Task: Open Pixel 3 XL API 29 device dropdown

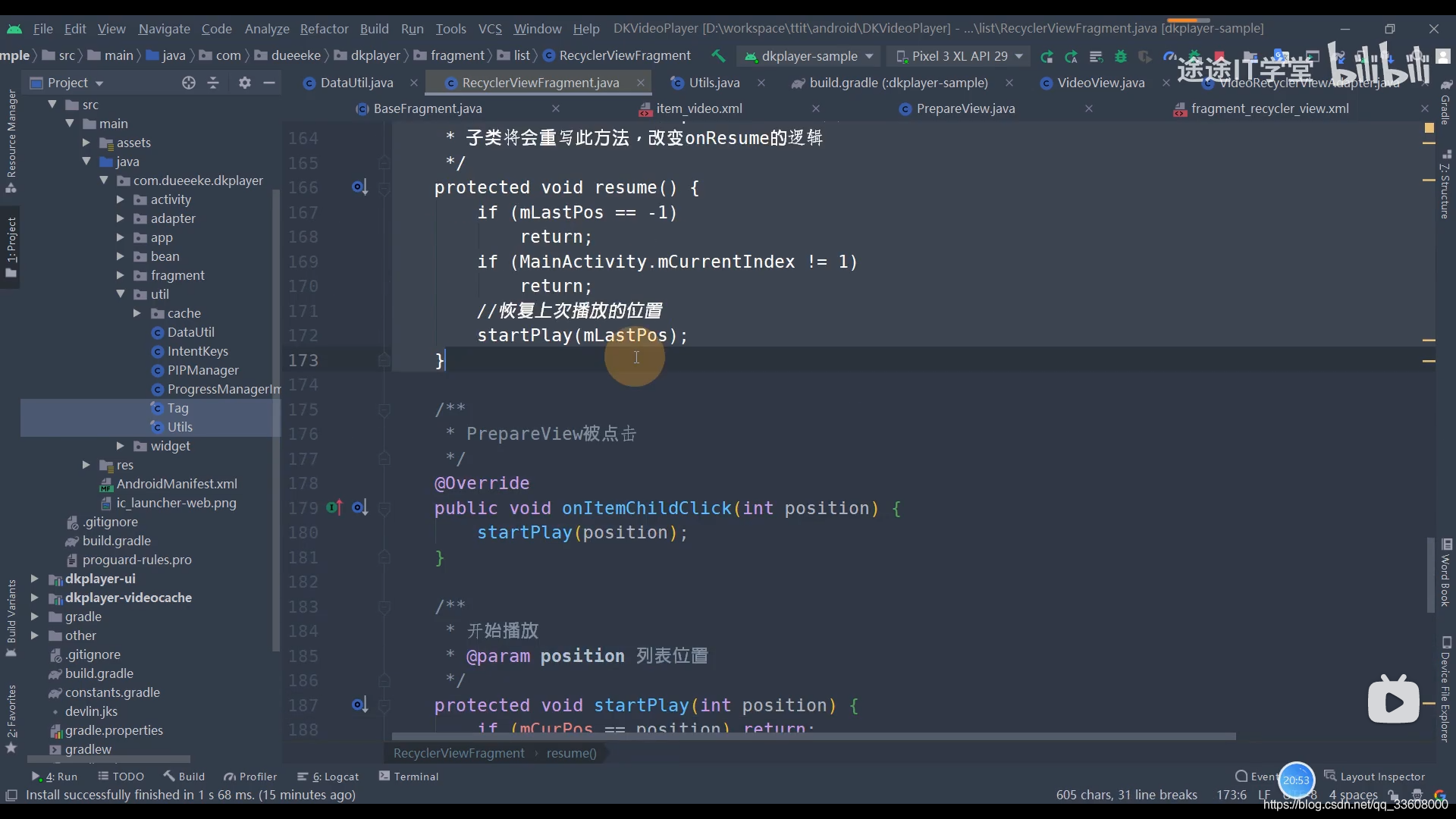Action: tap(959, 56)
